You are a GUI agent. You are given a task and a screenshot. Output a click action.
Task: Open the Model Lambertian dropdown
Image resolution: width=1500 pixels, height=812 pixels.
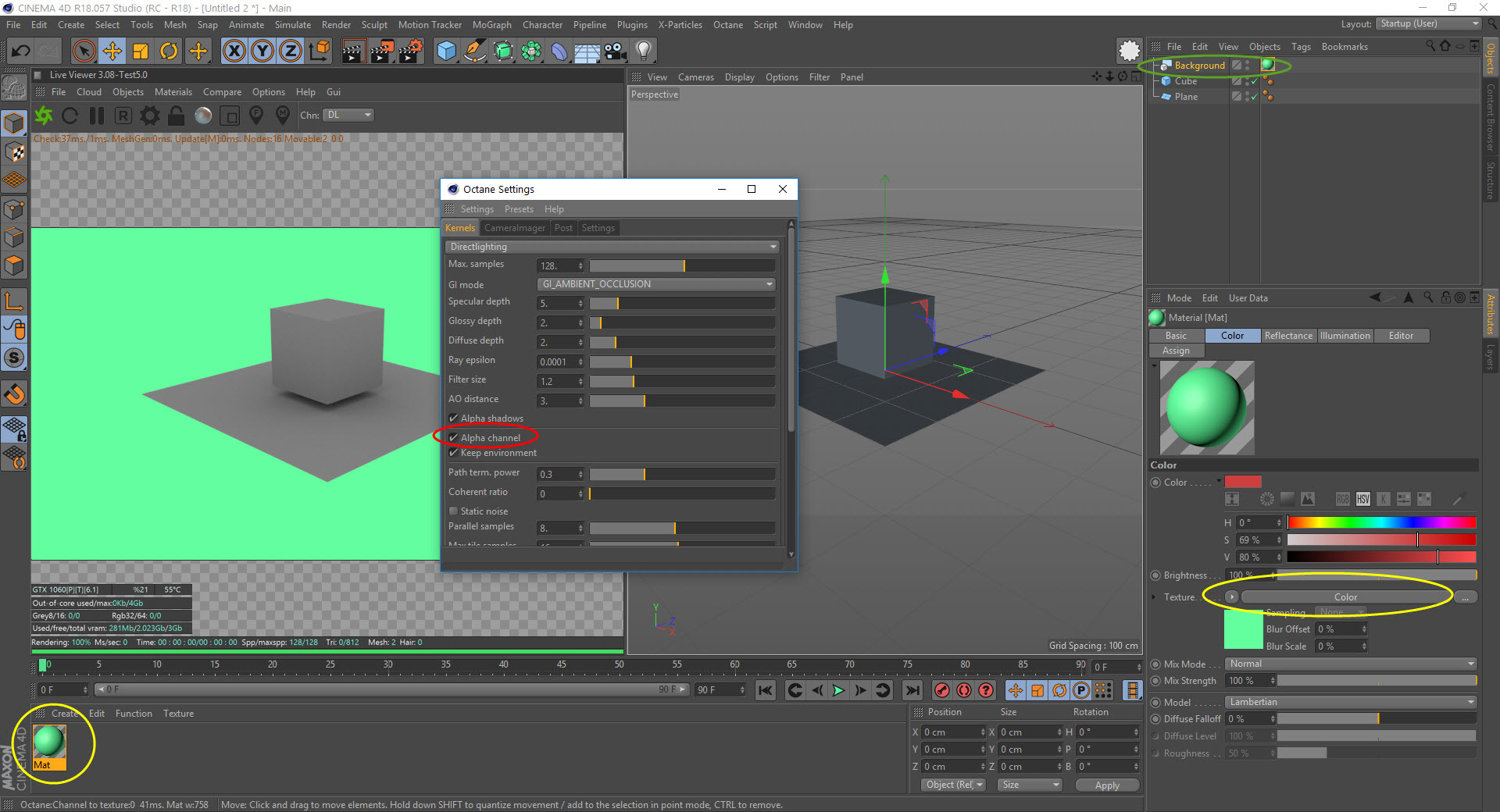point(1351,702)
